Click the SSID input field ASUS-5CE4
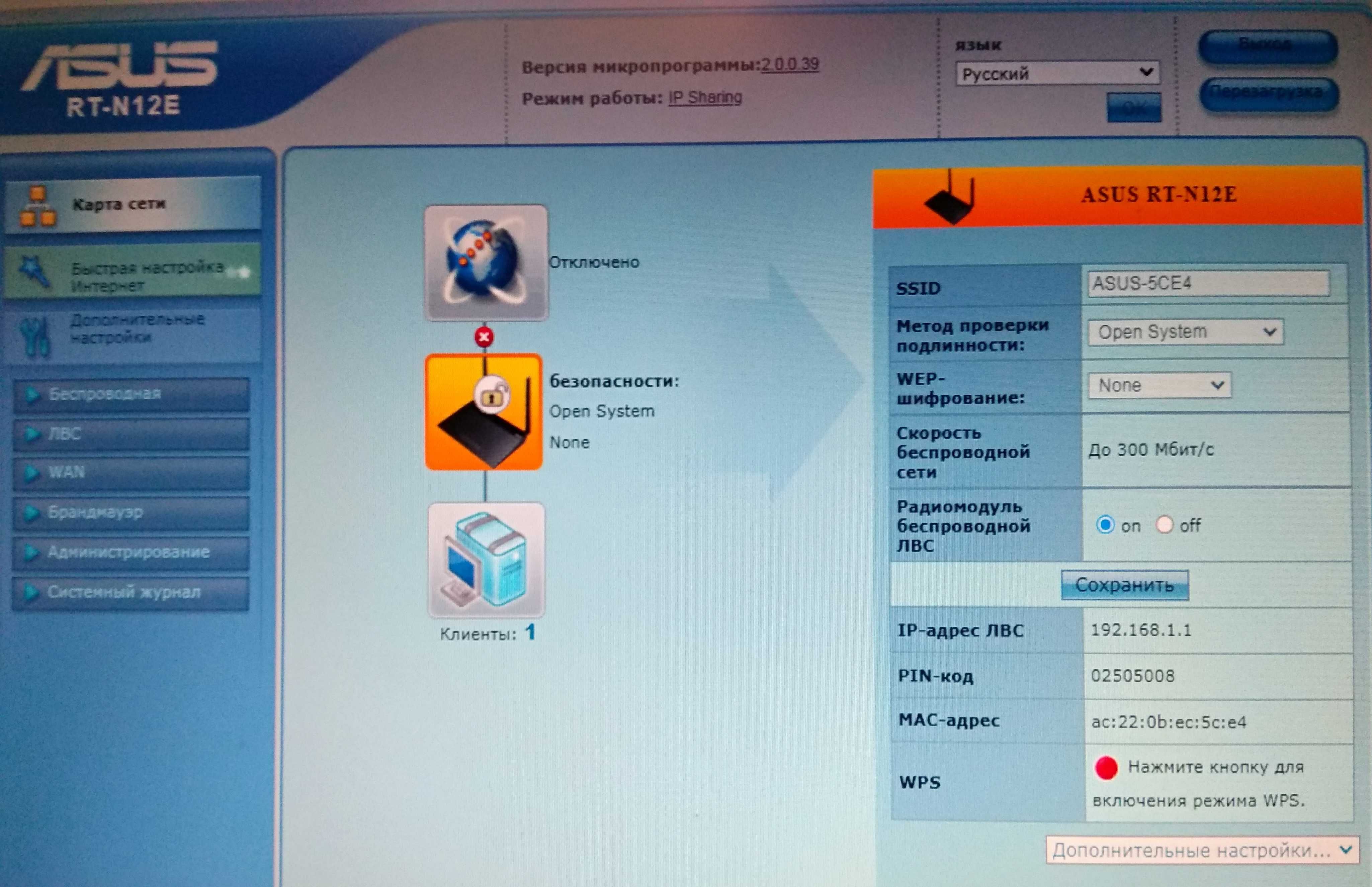 1209,283
